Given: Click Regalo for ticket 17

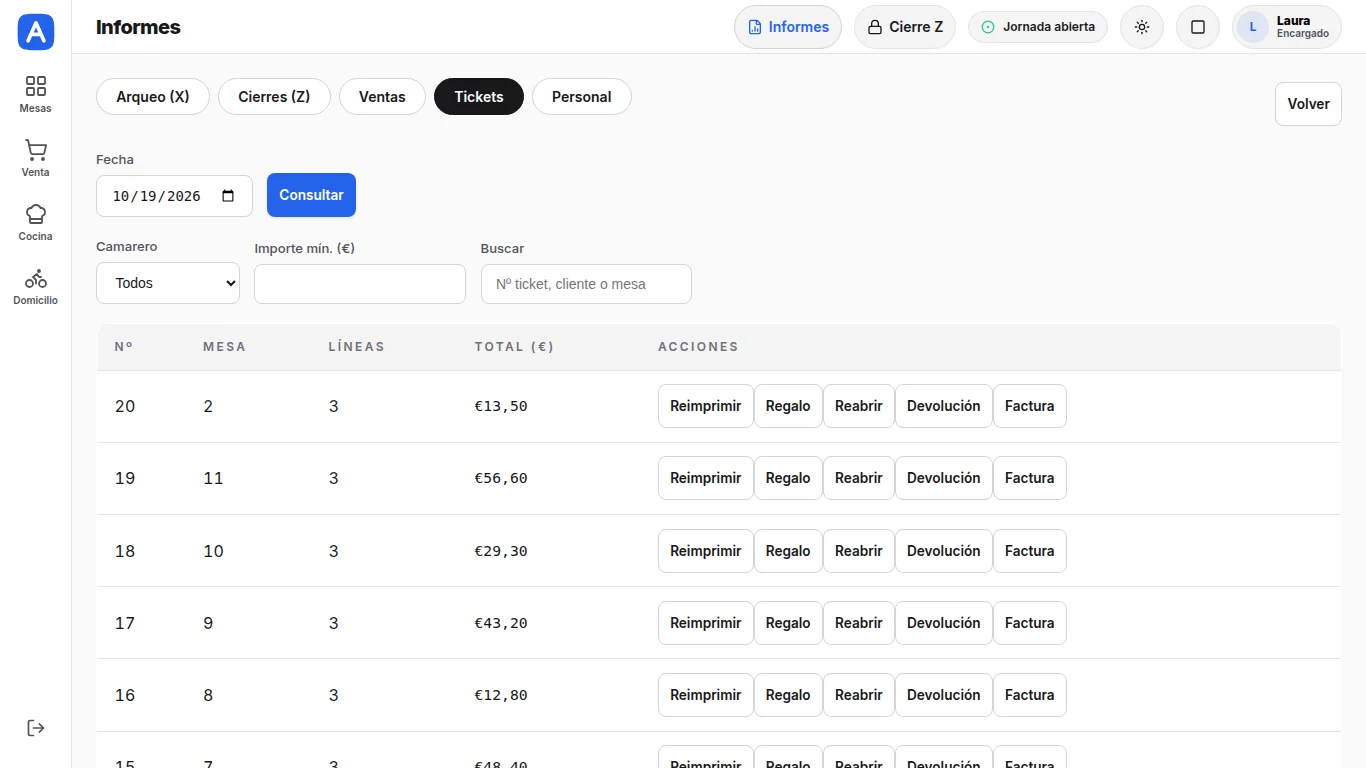Looking at the screenshot, I should 788,623.
